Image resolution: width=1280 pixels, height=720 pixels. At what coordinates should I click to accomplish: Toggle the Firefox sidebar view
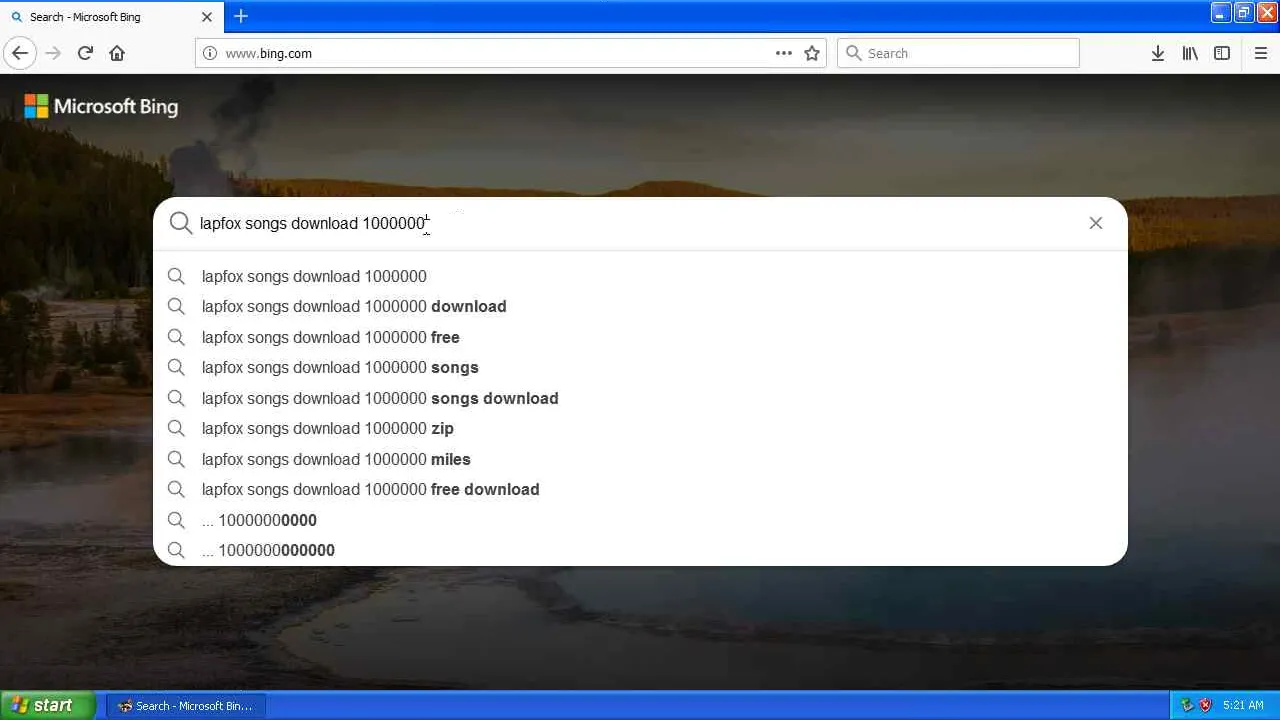click(x=1222, y=53)
